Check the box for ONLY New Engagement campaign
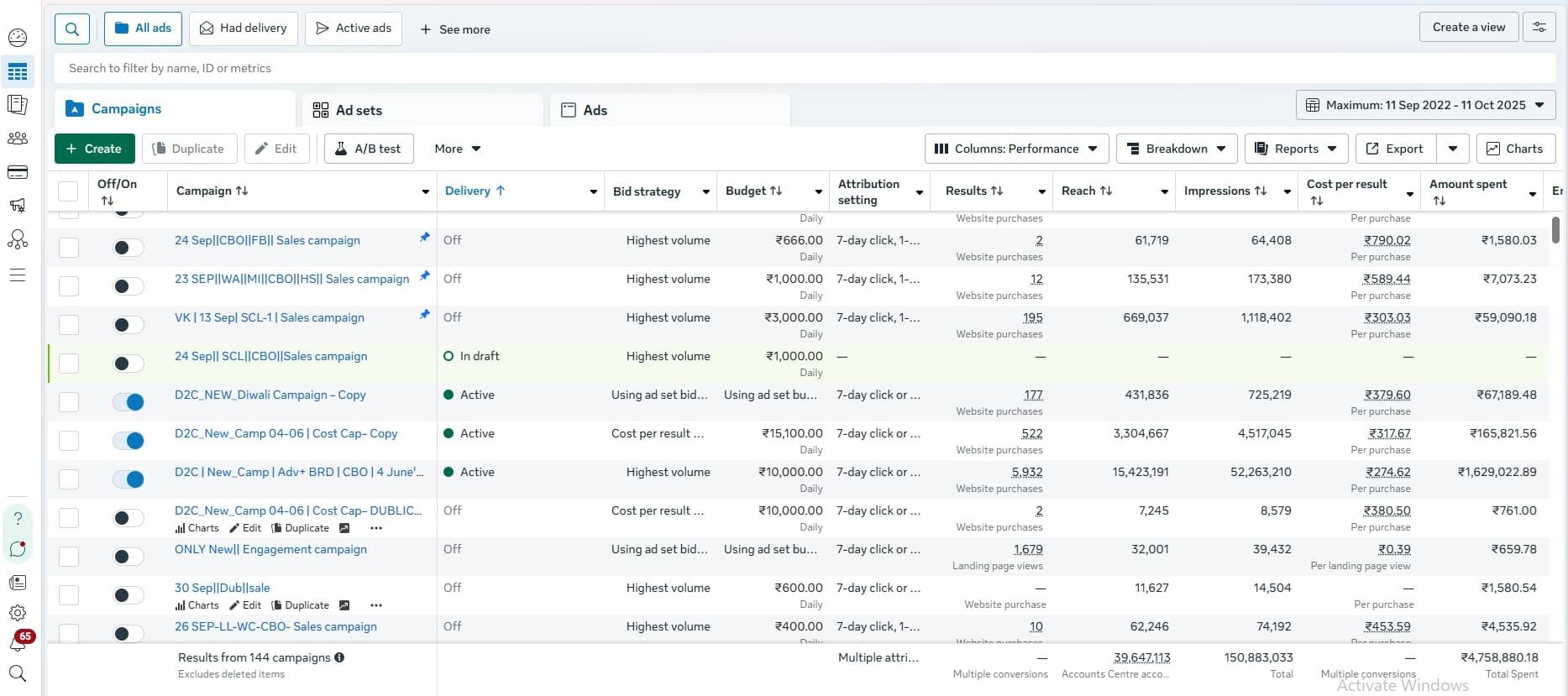 69,557
